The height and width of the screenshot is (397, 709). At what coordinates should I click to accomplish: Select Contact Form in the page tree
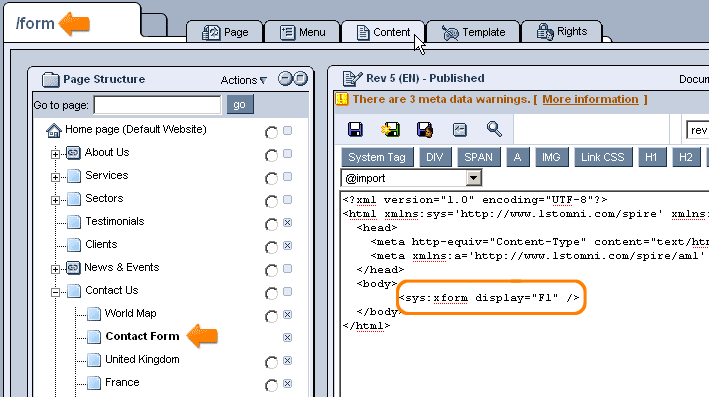pyautogui.click(x=142, y=336)
